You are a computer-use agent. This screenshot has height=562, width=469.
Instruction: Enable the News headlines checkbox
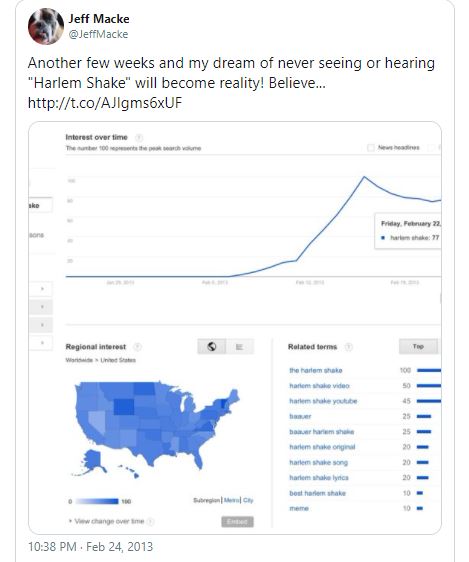click(x=371, y=148)
